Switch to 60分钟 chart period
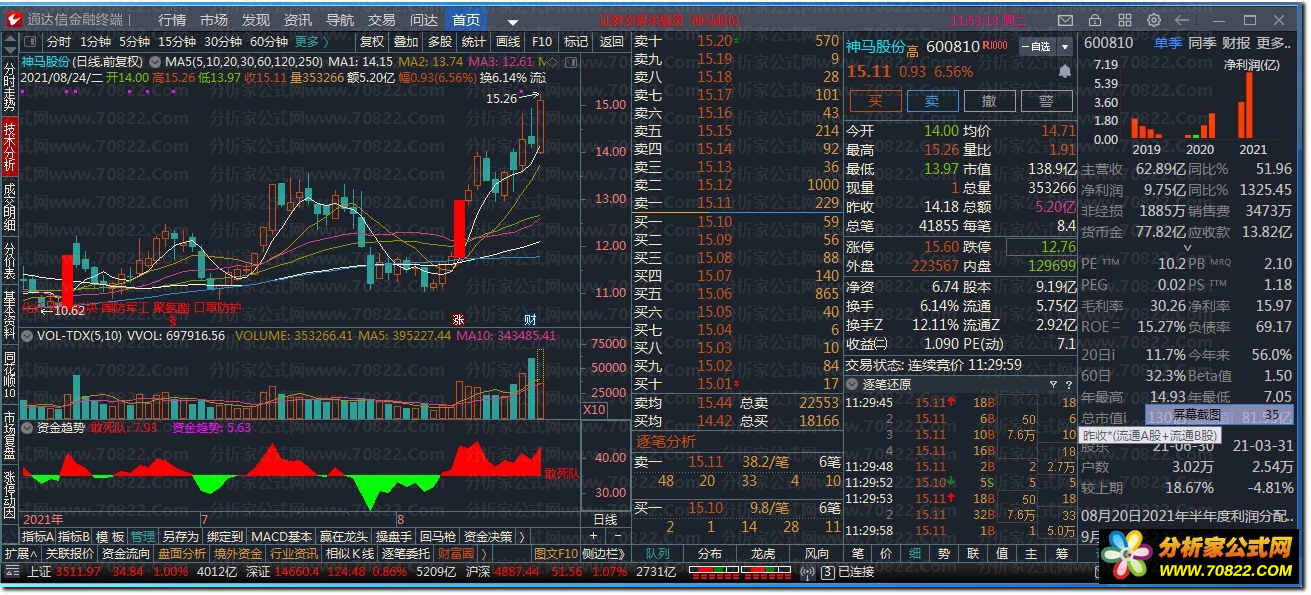This screenshot has width=1311, height=595. point(269,42)
